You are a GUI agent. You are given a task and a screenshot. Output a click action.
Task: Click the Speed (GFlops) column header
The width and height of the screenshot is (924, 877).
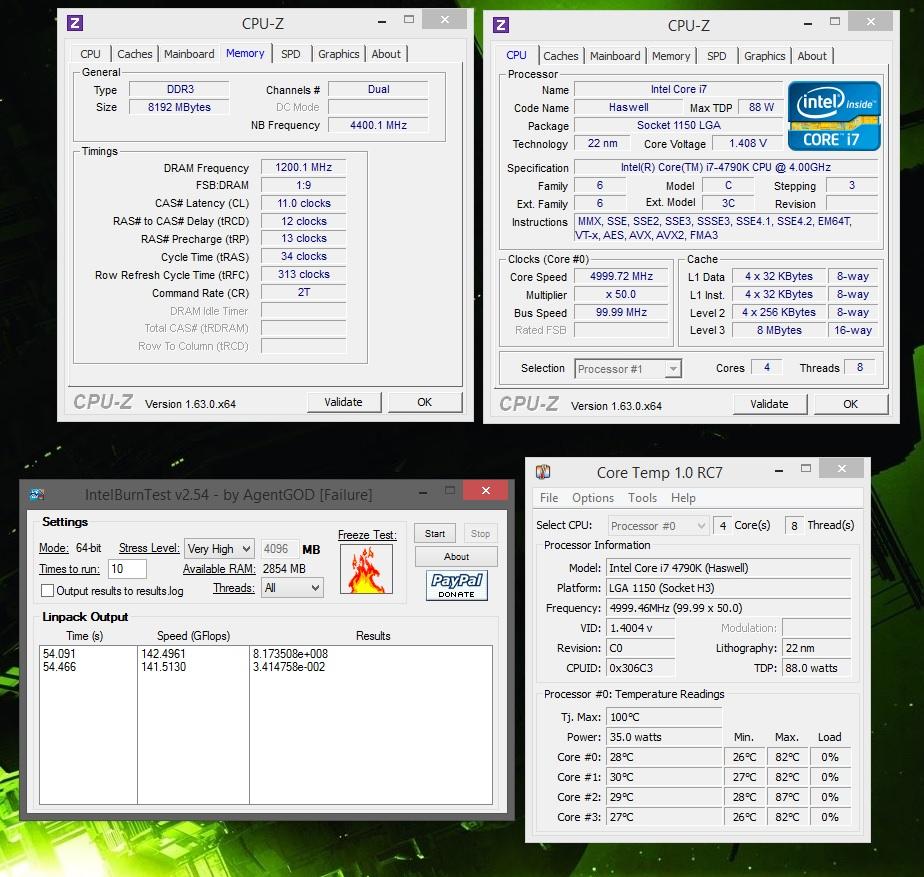pyautogui.click(x=193, y=636)
